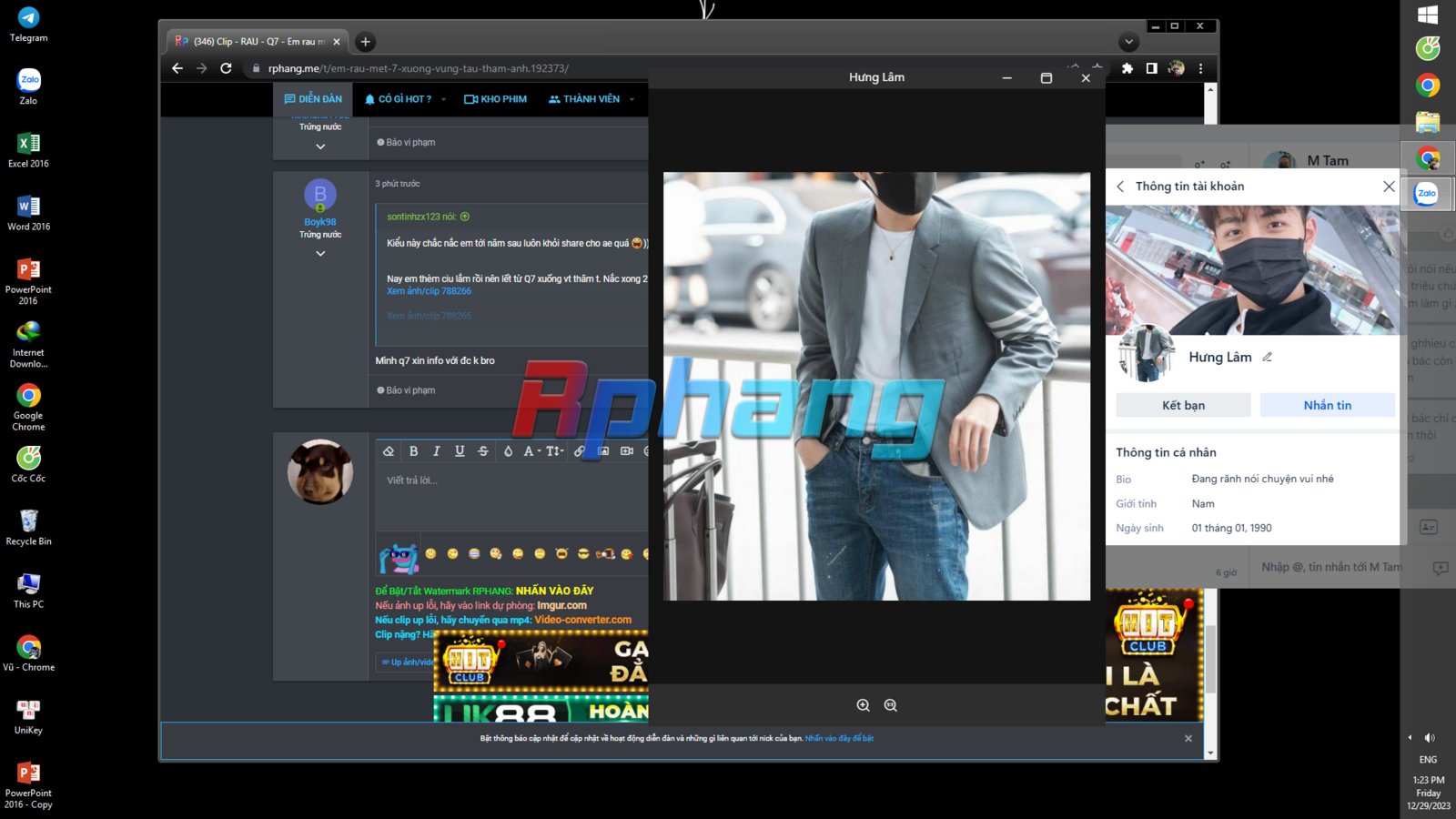Click the Up ảnh/video upload button
The height and width of the screenshot is (819, 1456).
pos(407,662)
